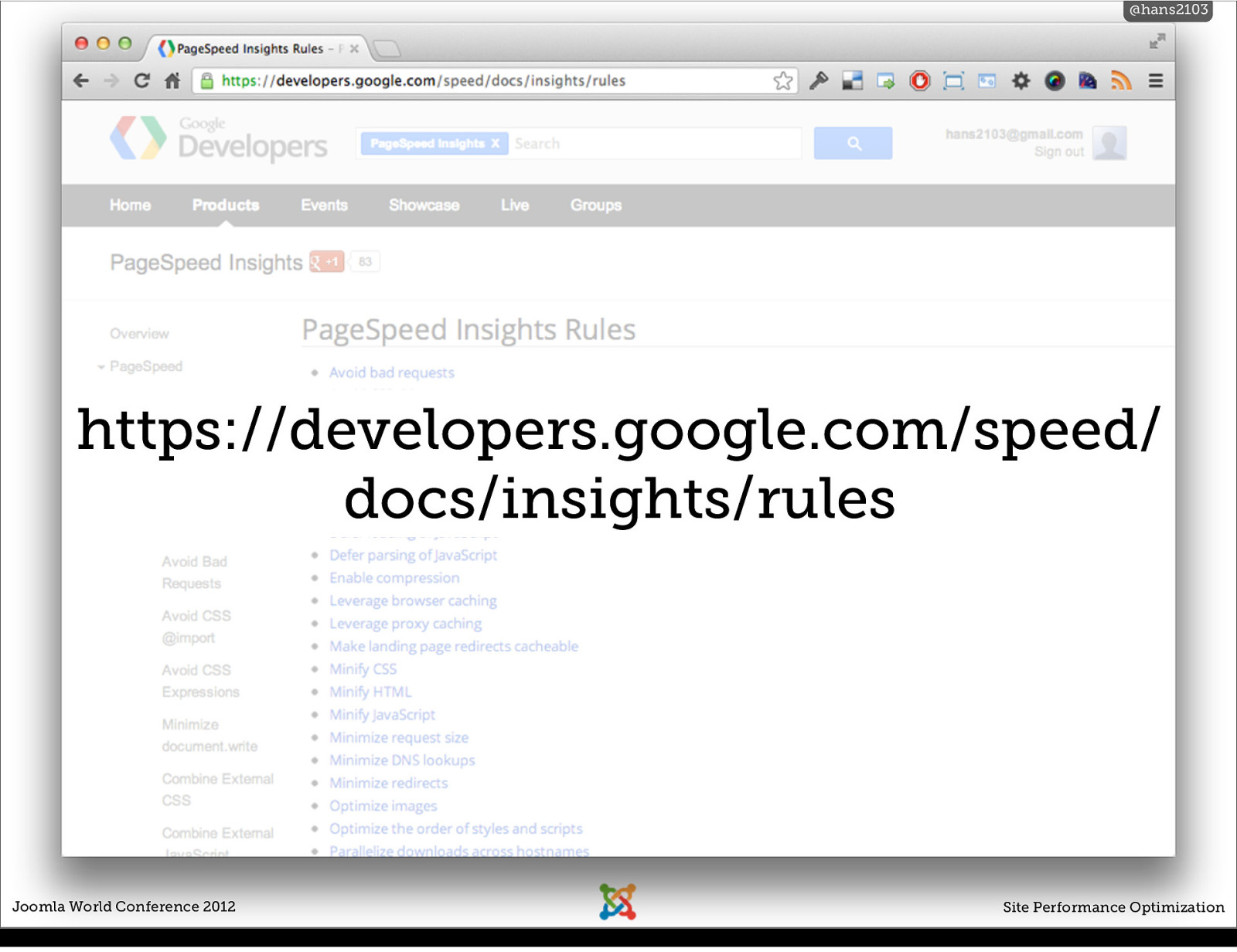1237x952 pixels.
Task: Open the Live navigation item
Action: pyautogui.click(x=515, y=205)
